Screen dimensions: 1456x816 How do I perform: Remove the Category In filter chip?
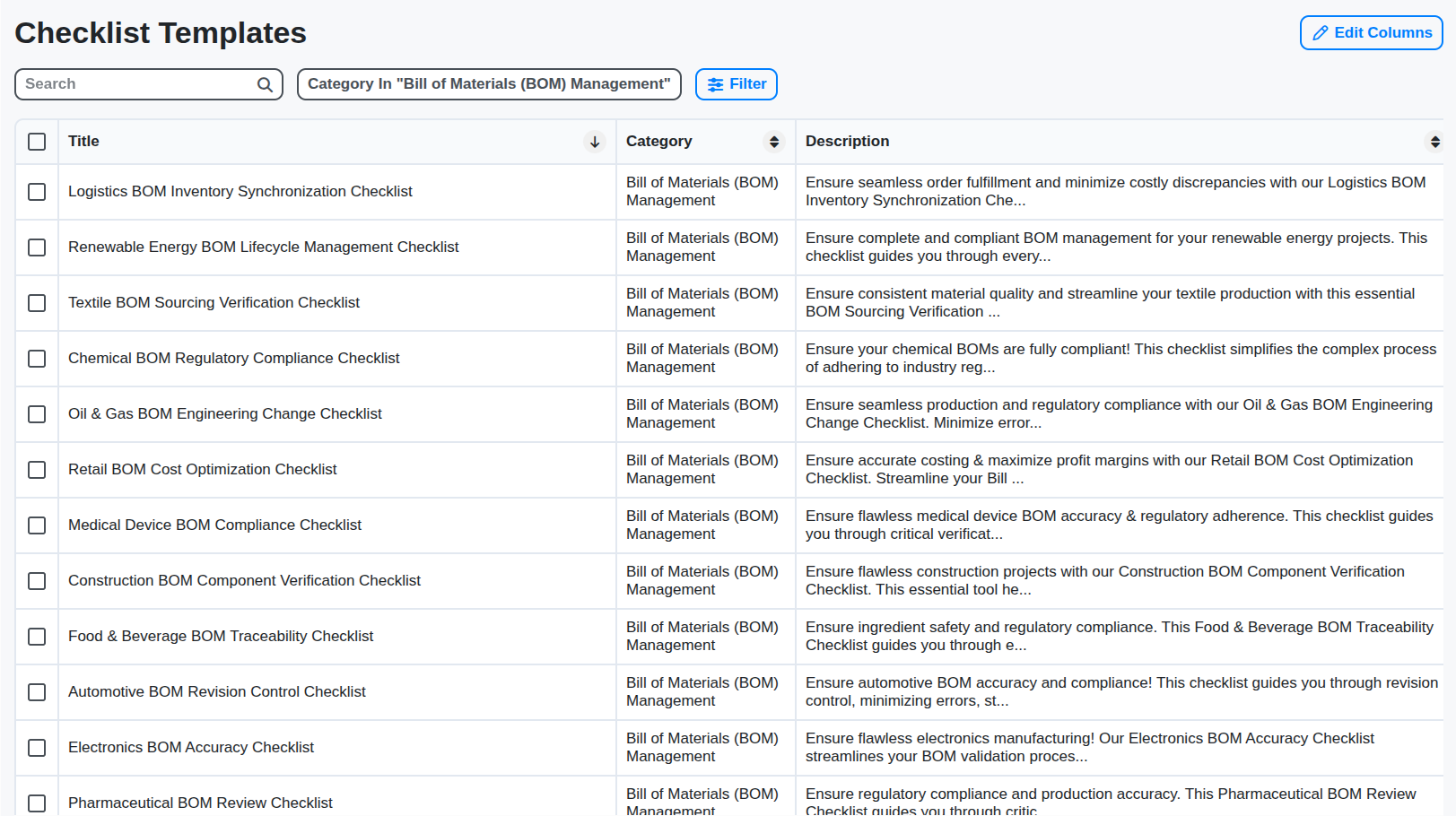[x=489, y=83]
